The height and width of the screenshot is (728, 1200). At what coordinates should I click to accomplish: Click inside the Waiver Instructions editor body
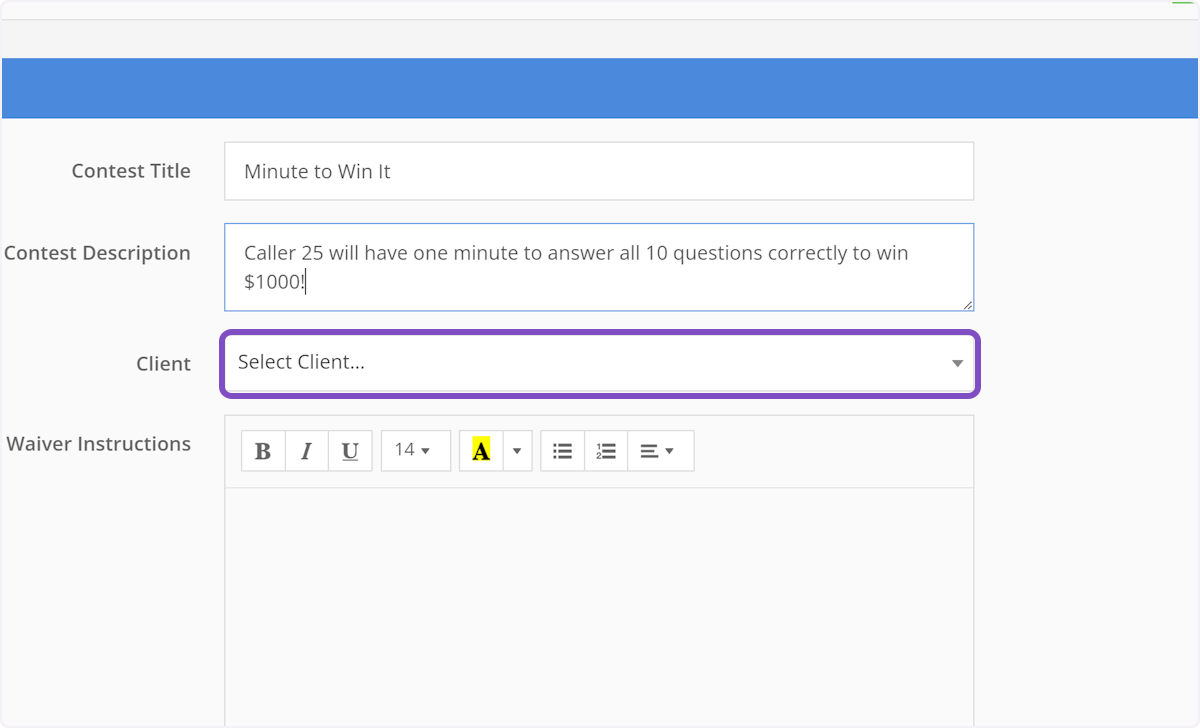(x=599, y=600)
